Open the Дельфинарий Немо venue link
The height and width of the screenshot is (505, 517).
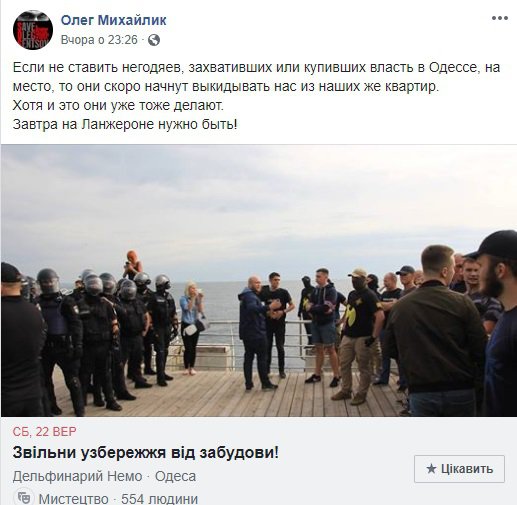(77, 476)
